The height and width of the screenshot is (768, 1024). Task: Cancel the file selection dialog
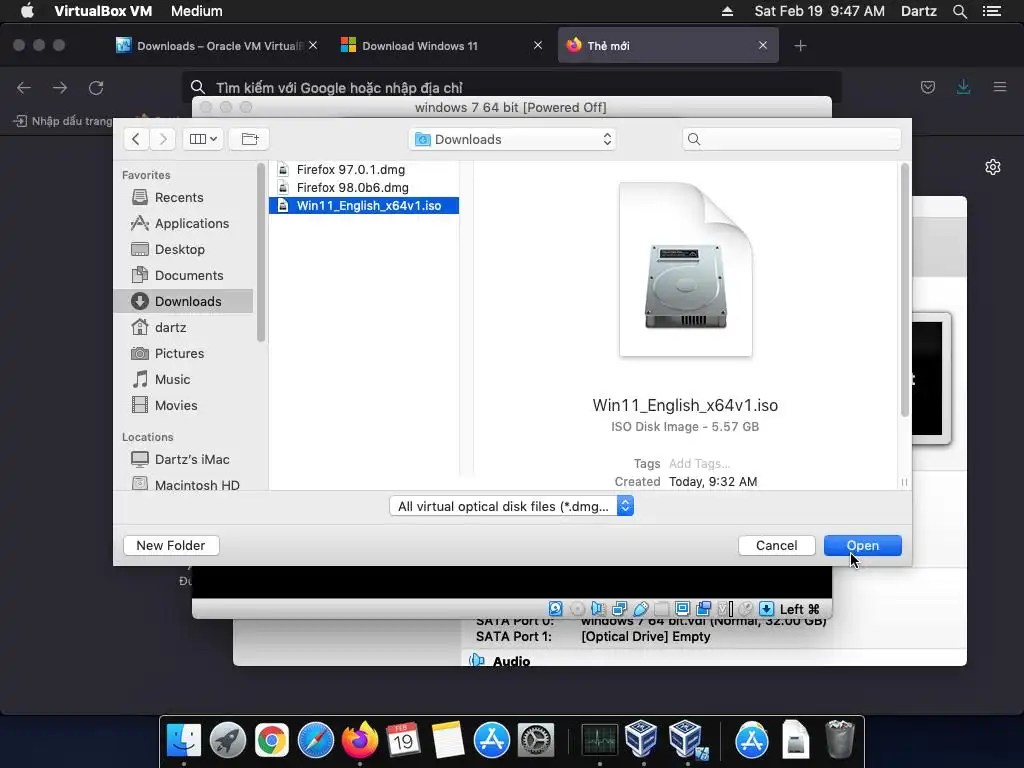[776, 545]
